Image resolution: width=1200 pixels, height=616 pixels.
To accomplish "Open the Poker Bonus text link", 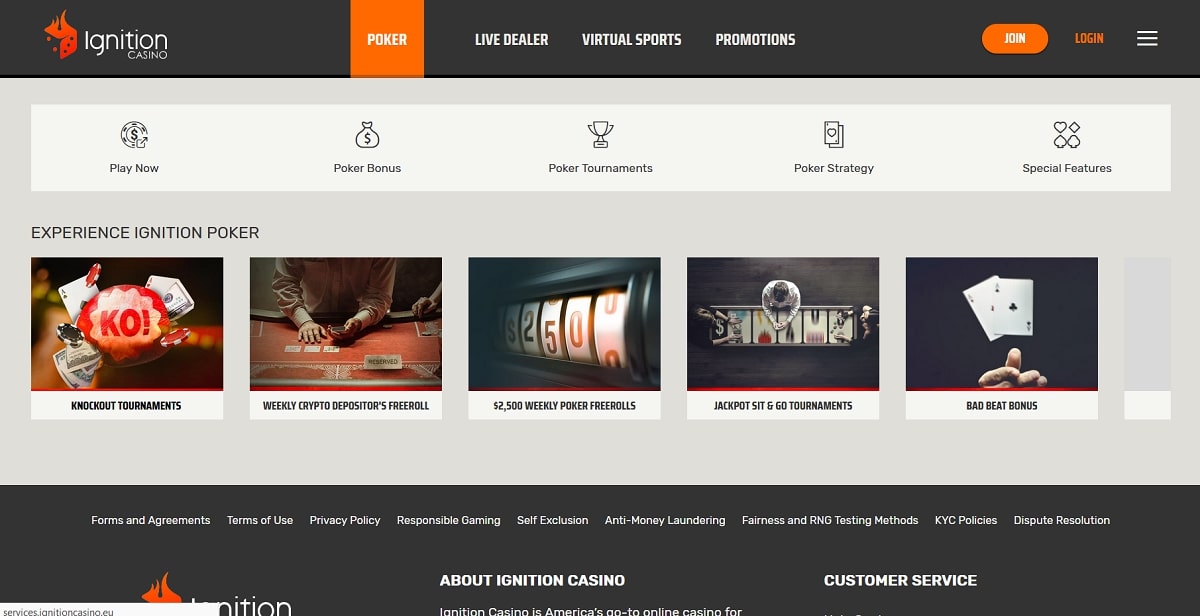I will 367,168.
